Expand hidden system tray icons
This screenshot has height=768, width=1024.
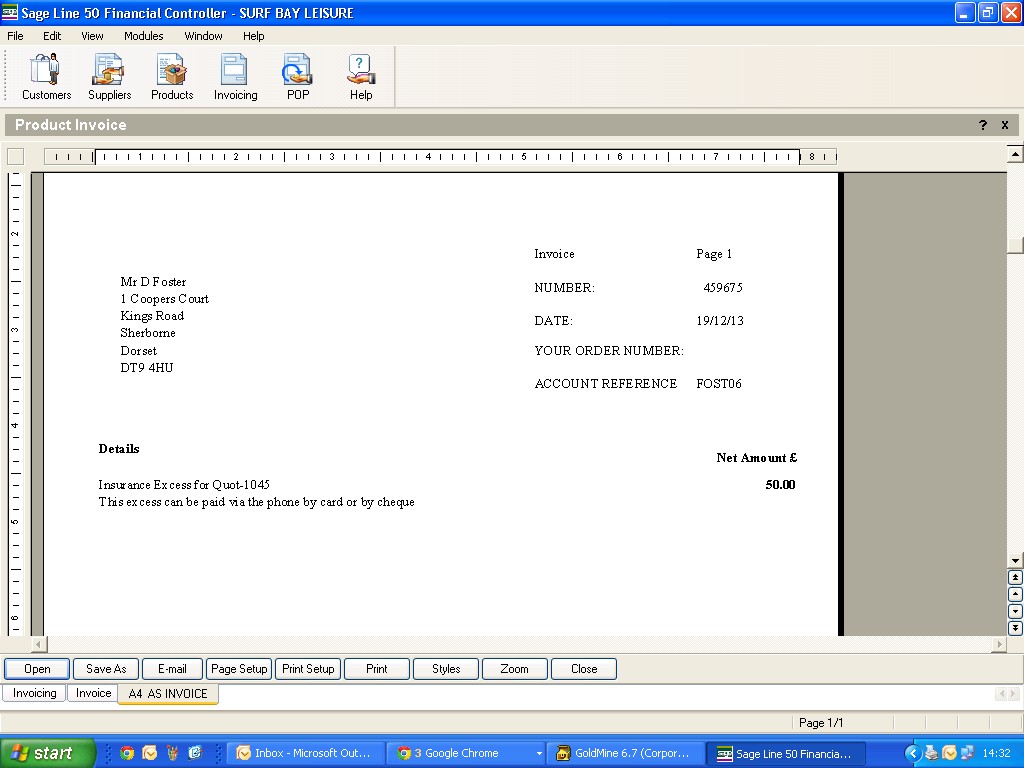point(912,753)
